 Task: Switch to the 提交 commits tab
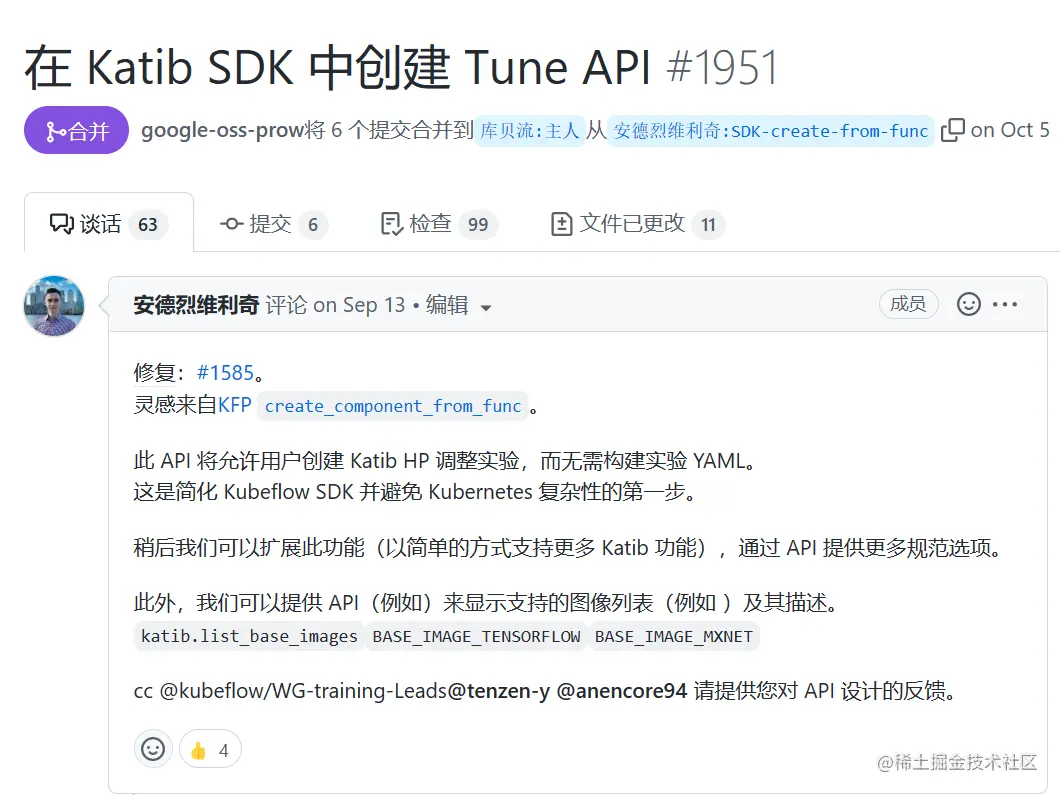point(274,224)
